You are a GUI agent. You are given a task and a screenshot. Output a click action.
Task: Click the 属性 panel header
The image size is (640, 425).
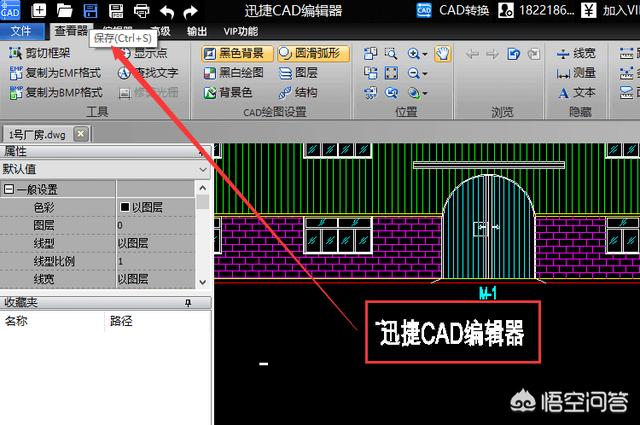click(105, 151)
